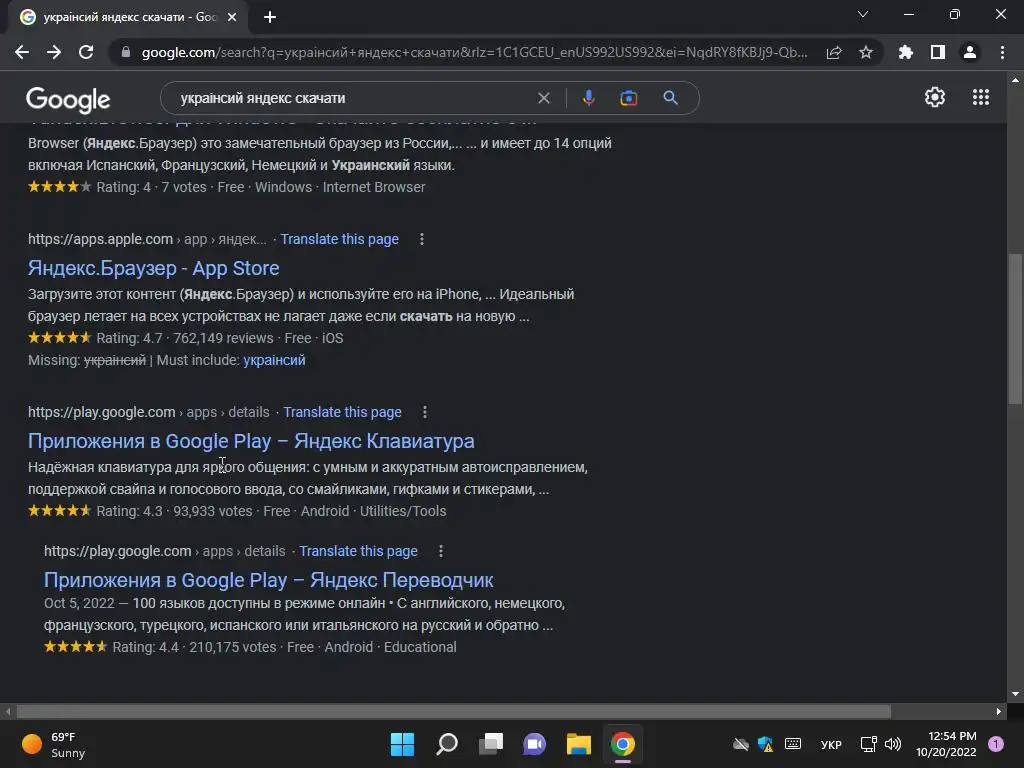
Task: Open Приложения в Google Play – Яндекс Переводчик
Action: (268, 580)
